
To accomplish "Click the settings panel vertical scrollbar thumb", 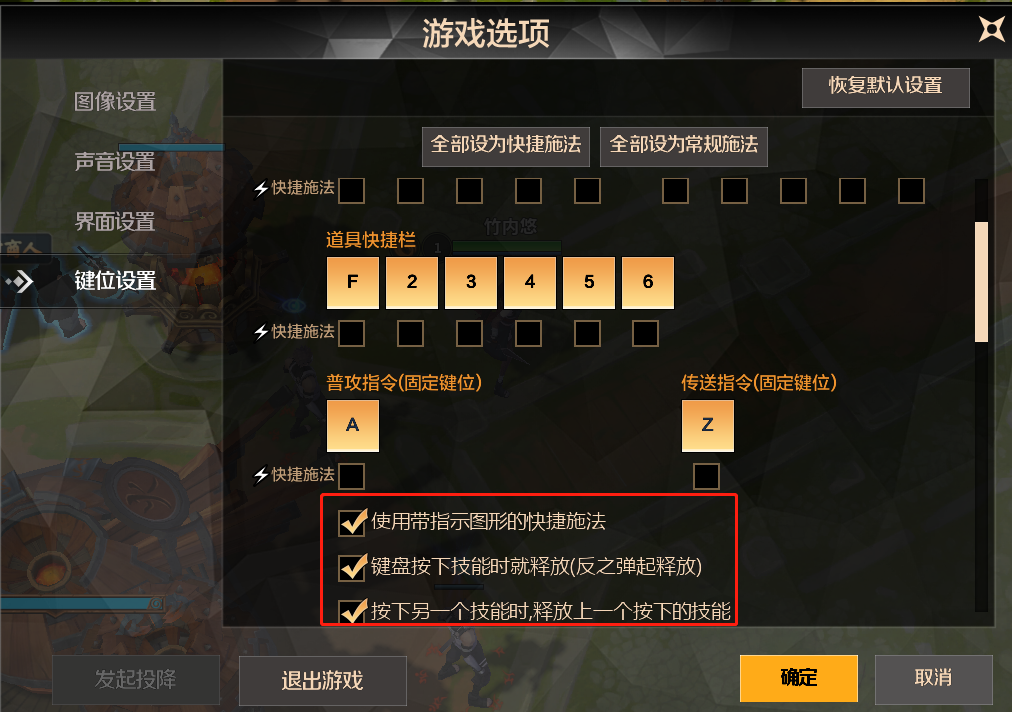I will (x=982, y=281).
